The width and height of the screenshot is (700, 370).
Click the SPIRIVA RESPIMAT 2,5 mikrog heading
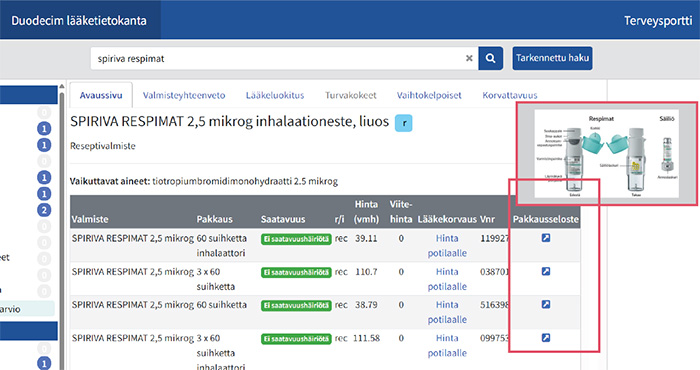(229, 121)
